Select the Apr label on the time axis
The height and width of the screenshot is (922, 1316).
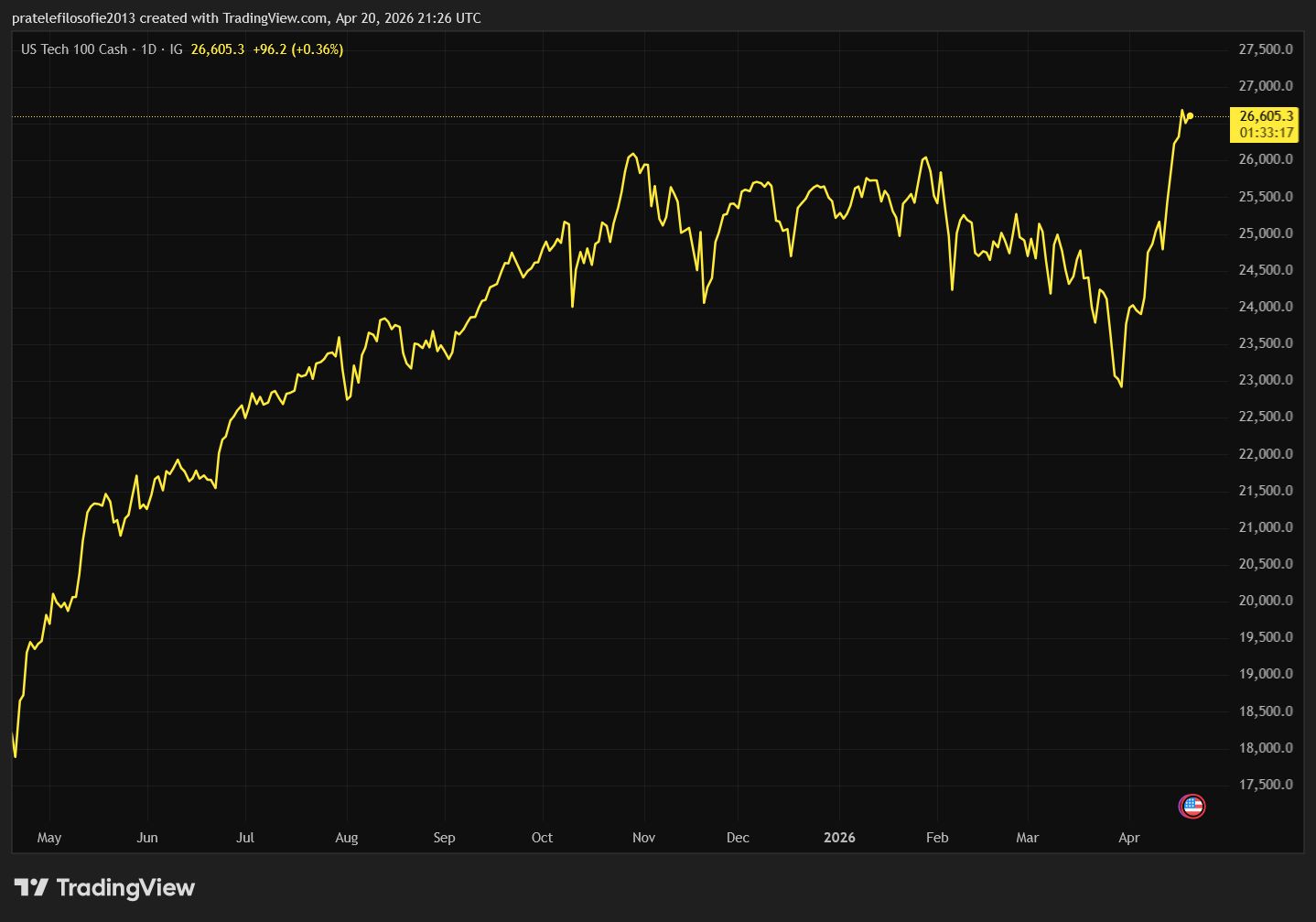point(1129,838)
